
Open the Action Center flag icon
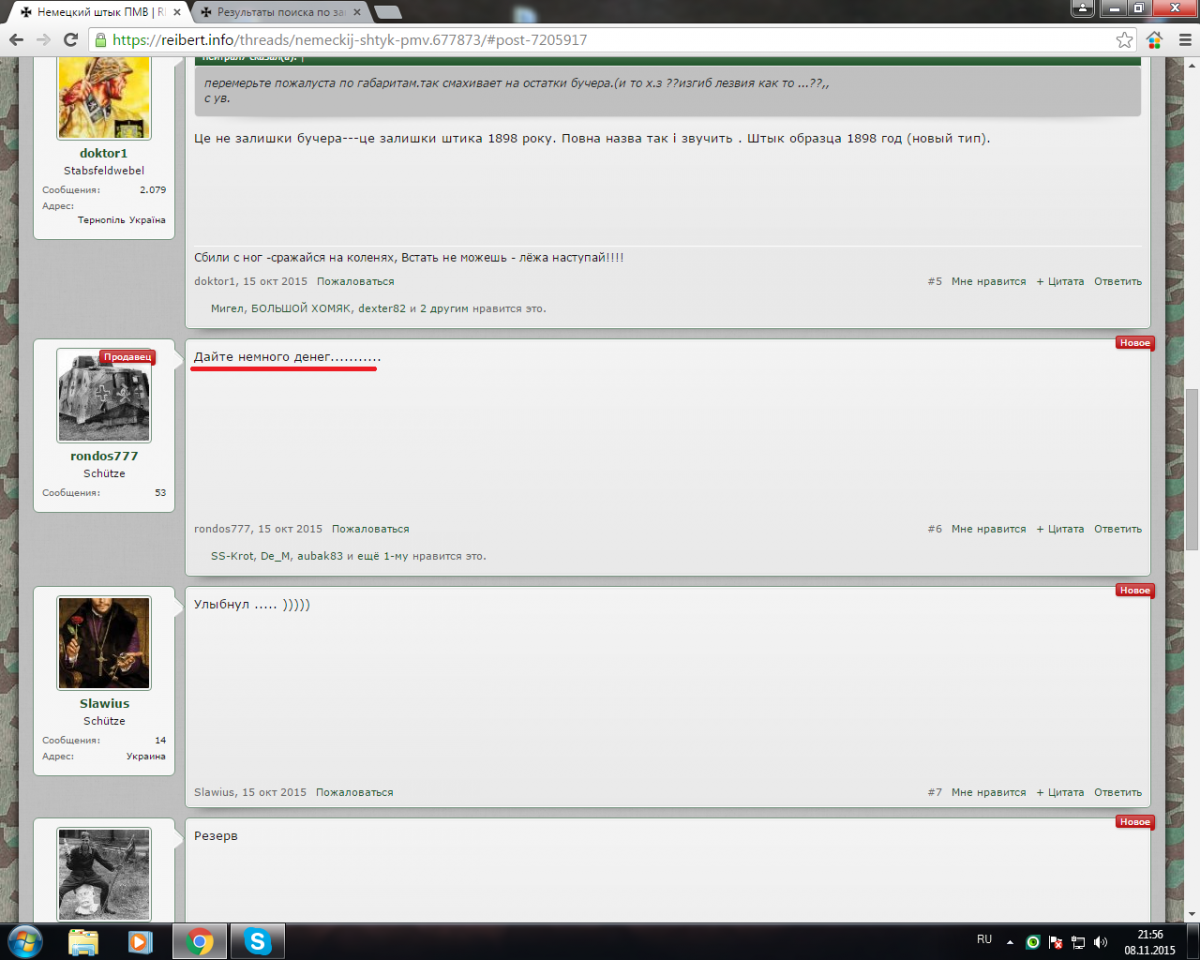(1055, 942)
